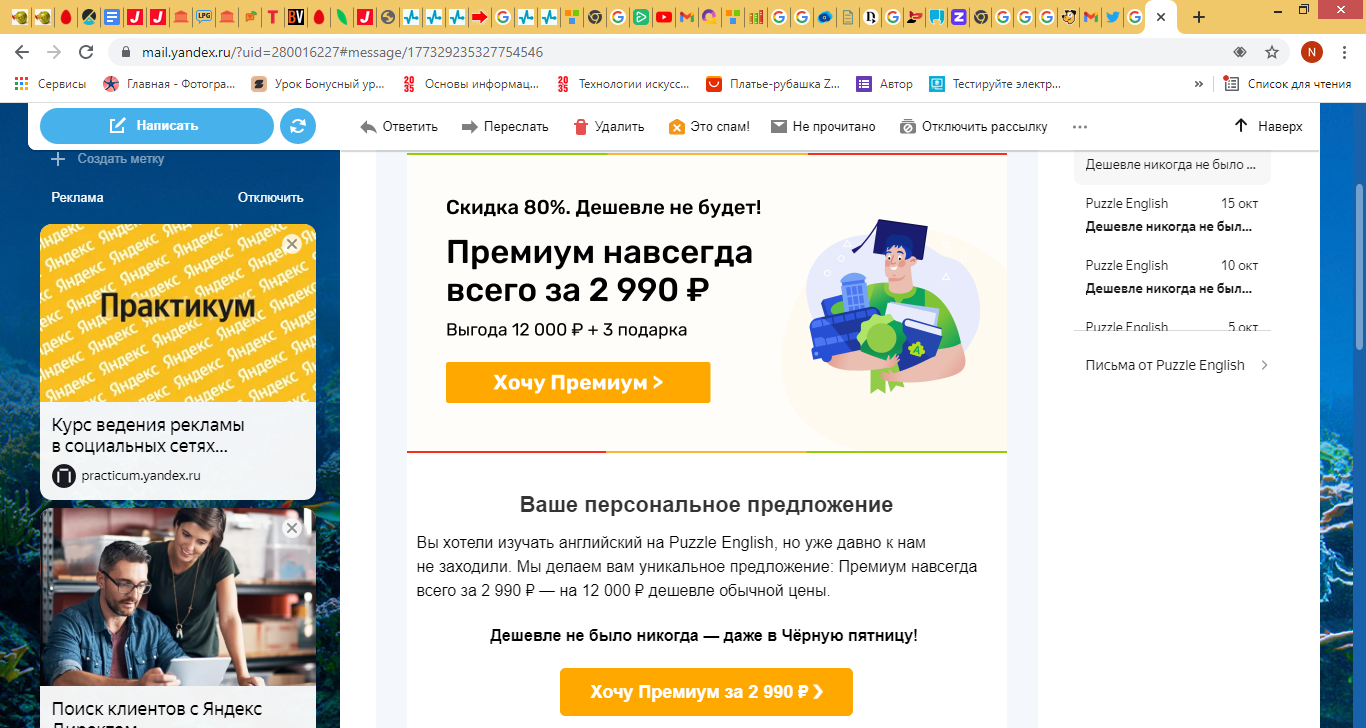1366x728 pixels.
Task: Open the Практикум ad image
Action: pyautogui.click(x=178, y=313)
